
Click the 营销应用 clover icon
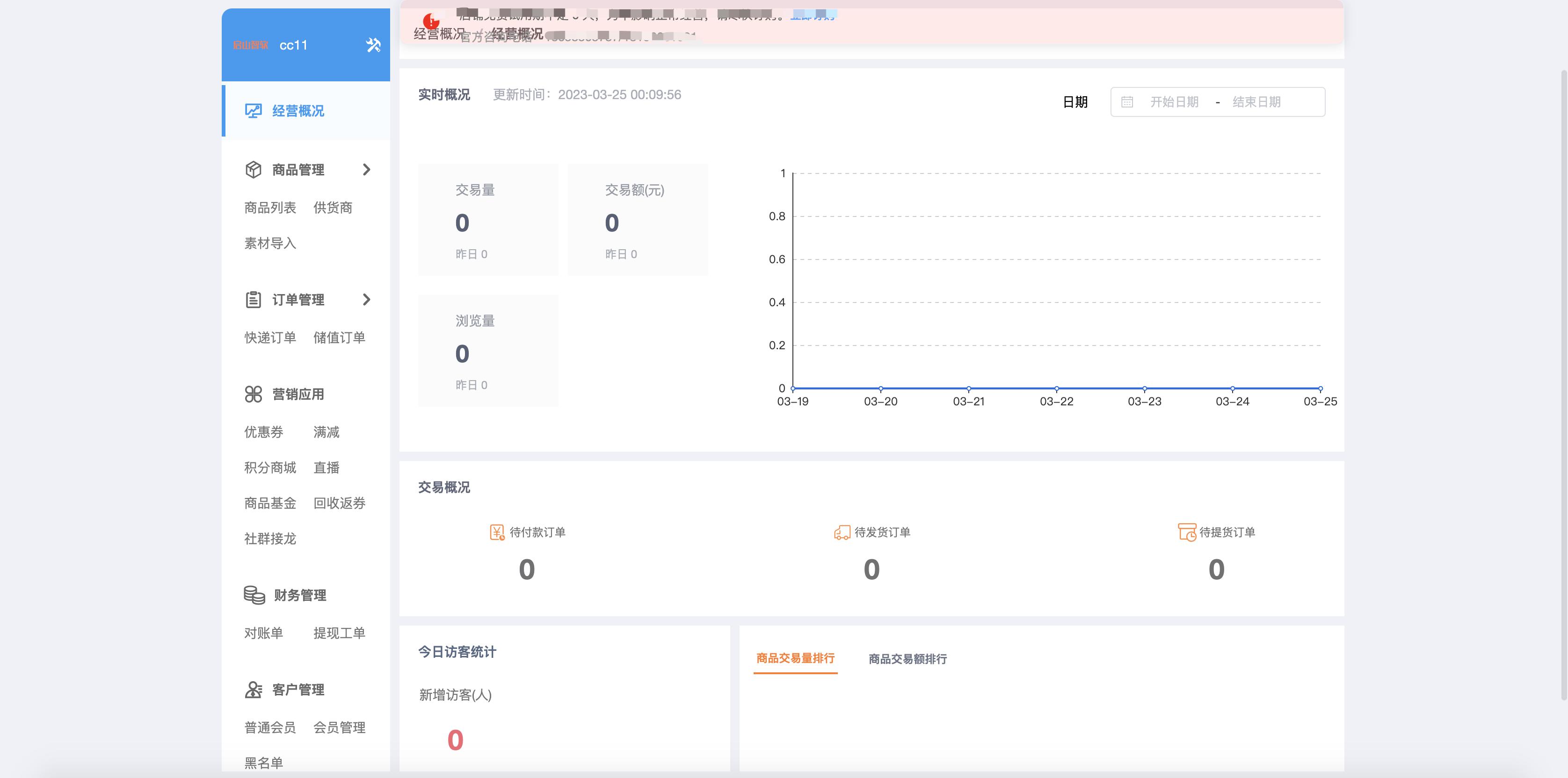(x=253, y=394)
